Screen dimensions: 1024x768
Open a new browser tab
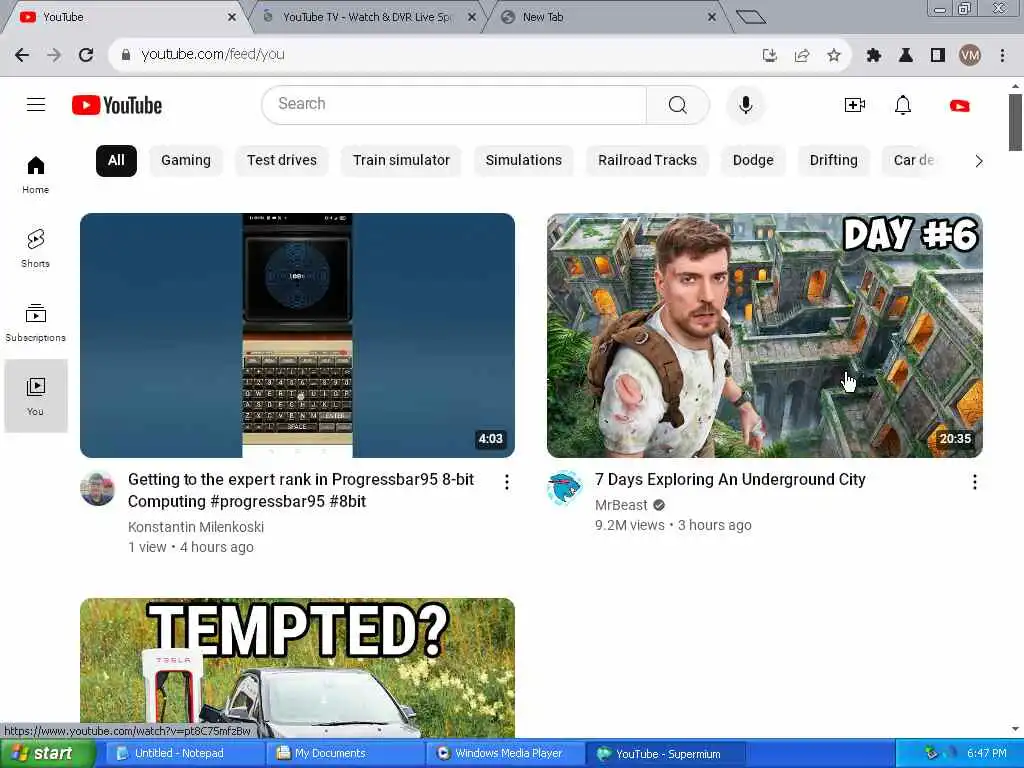[751, 17]
